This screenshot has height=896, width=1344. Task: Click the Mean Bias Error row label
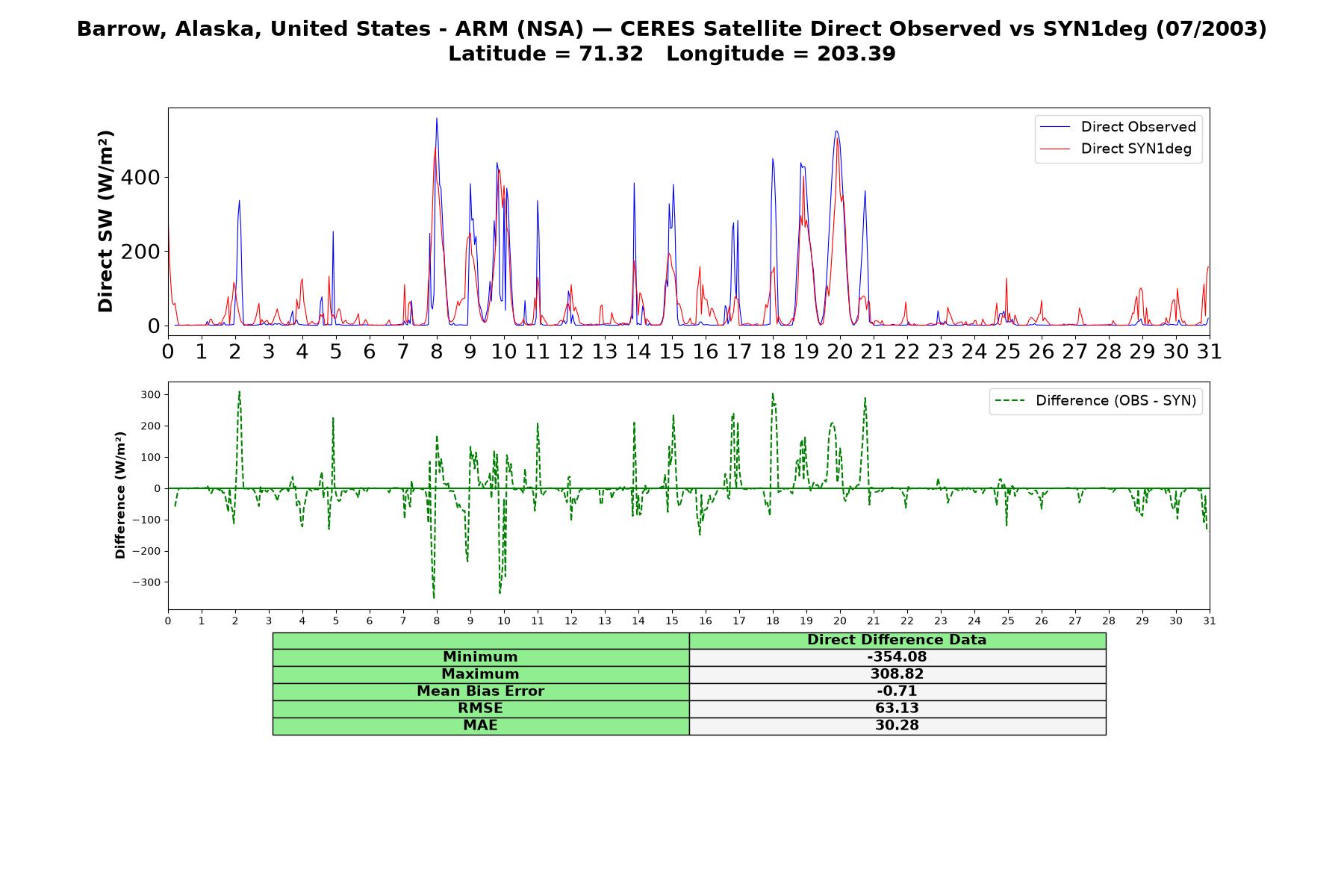click(481, 691)
